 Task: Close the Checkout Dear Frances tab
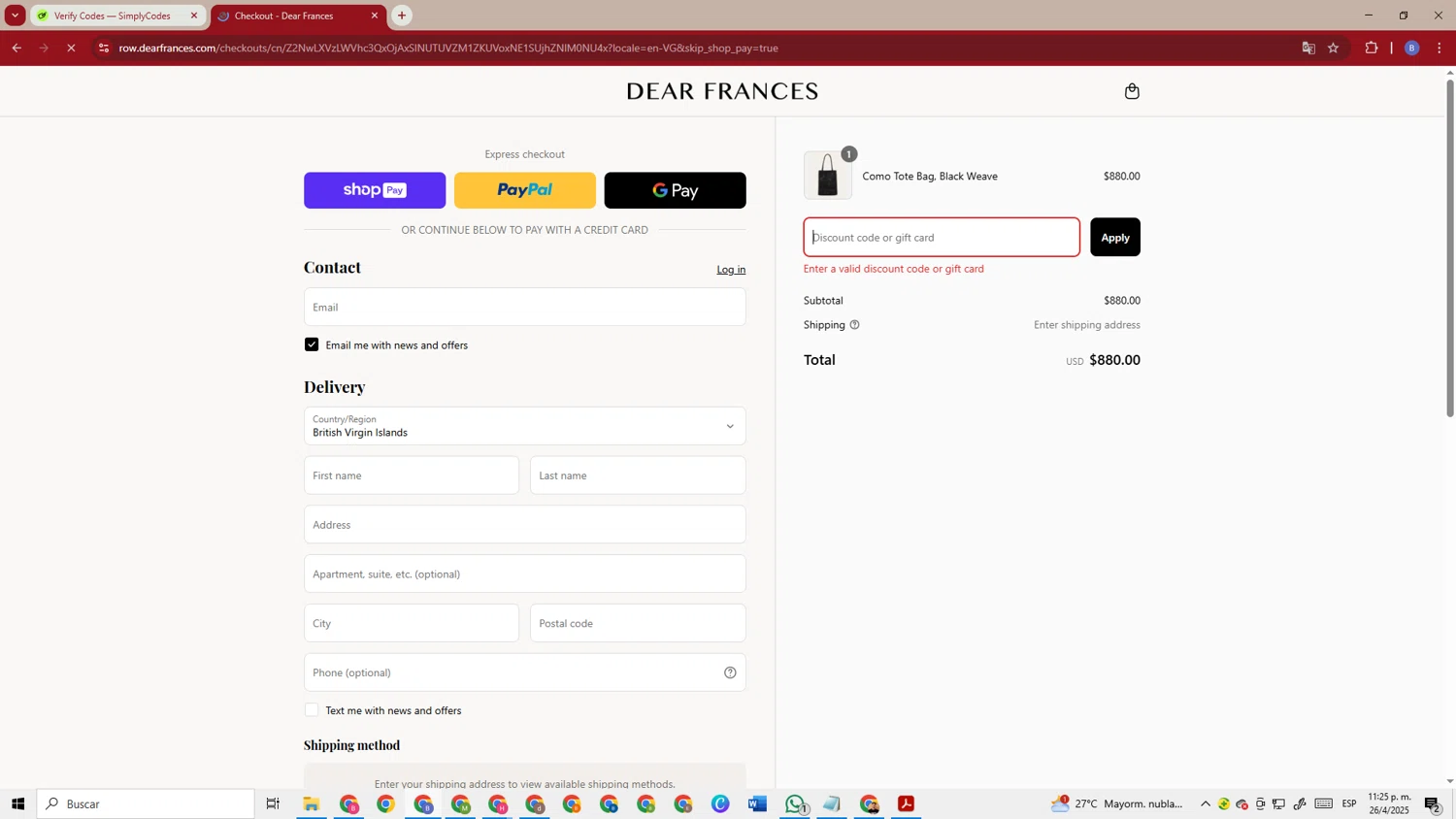point(375,16)
